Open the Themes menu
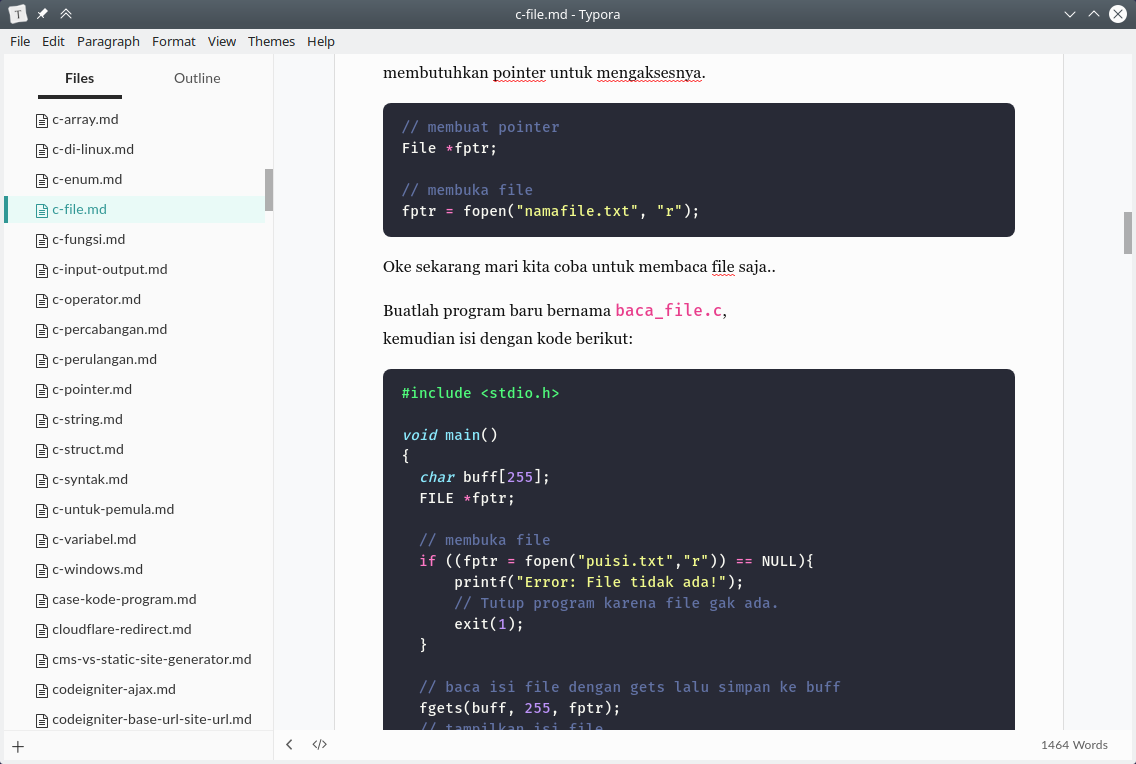The image size is (1136, 764). (271, 41)
